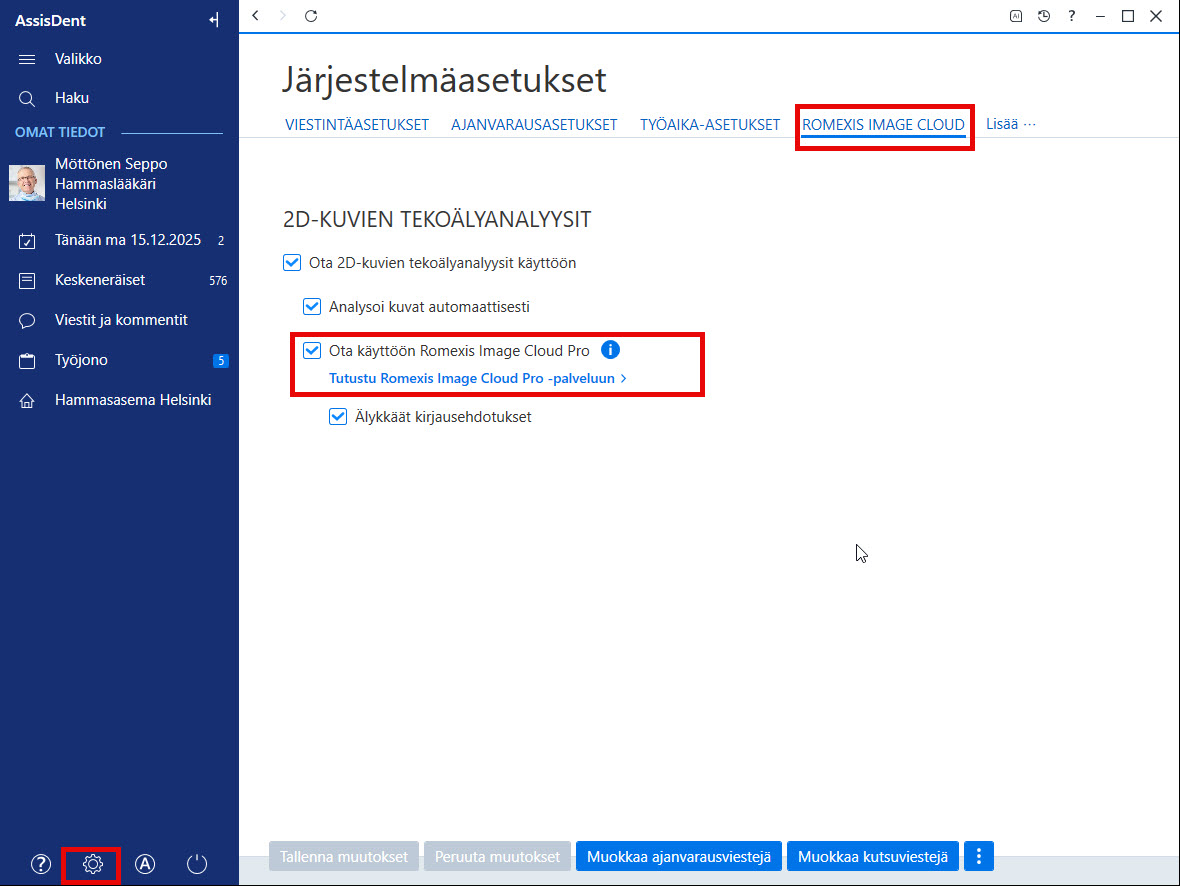Uncheck Ota 2D-kuvien tekoälyanalyysit käyttöön
This screenshot has width=1180, height=886.
[x=292, y=263]
